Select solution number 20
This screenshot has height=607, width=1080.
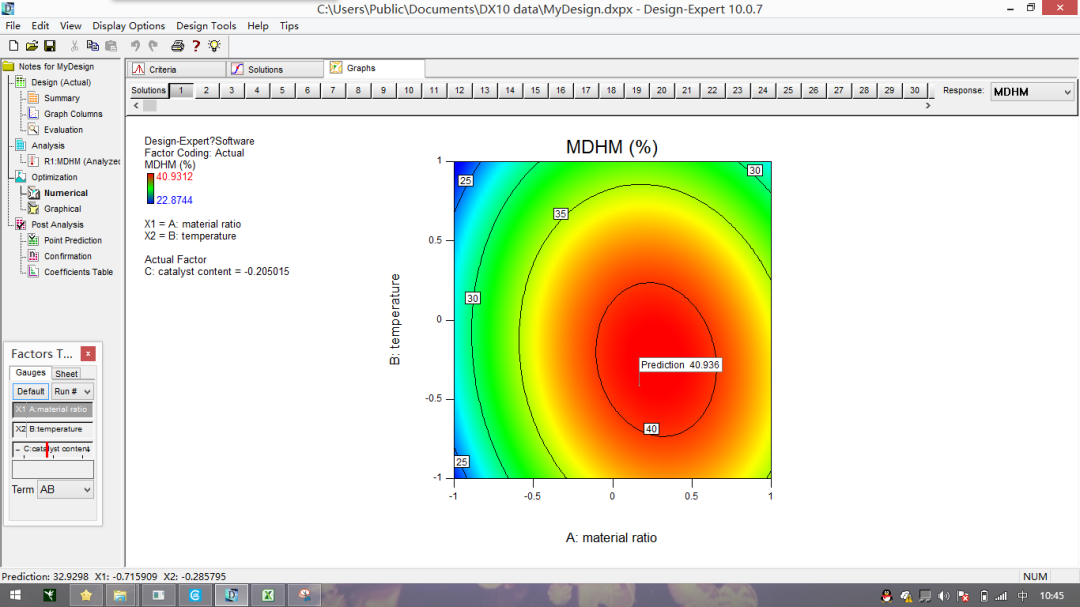tap(661, 90)
